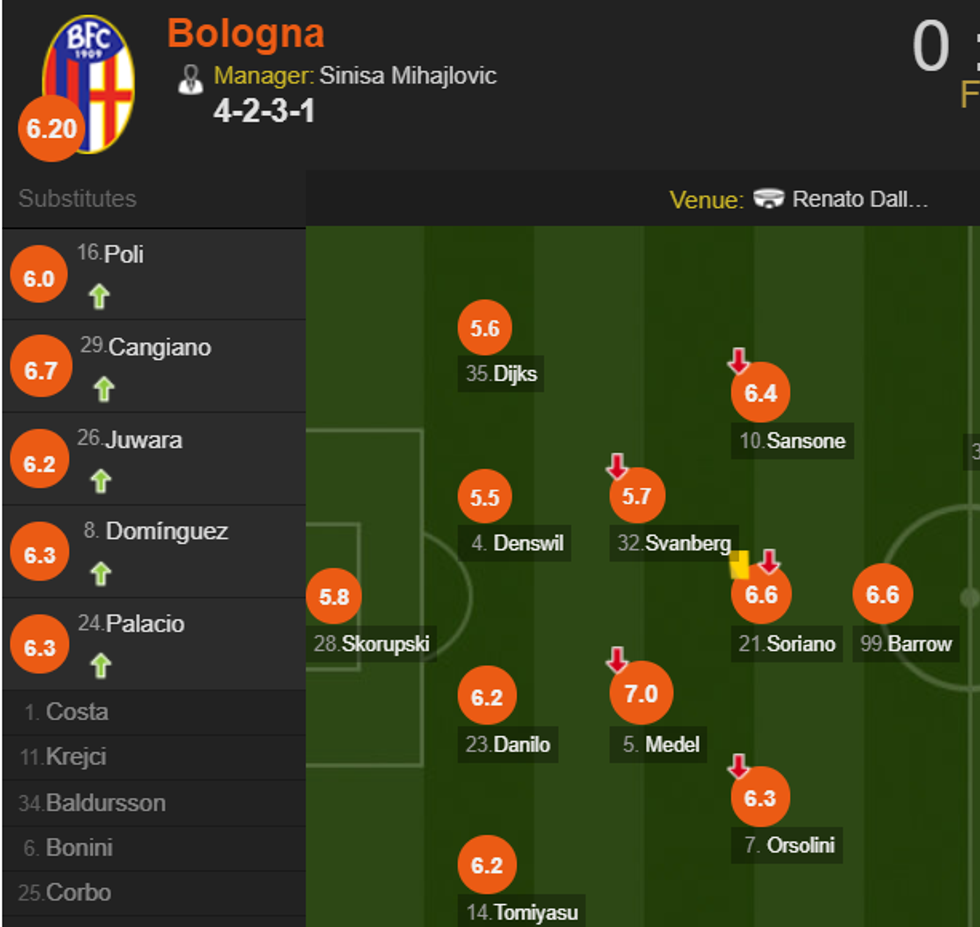Click the red sub-off arrow above Medel

tap(617, 660)
